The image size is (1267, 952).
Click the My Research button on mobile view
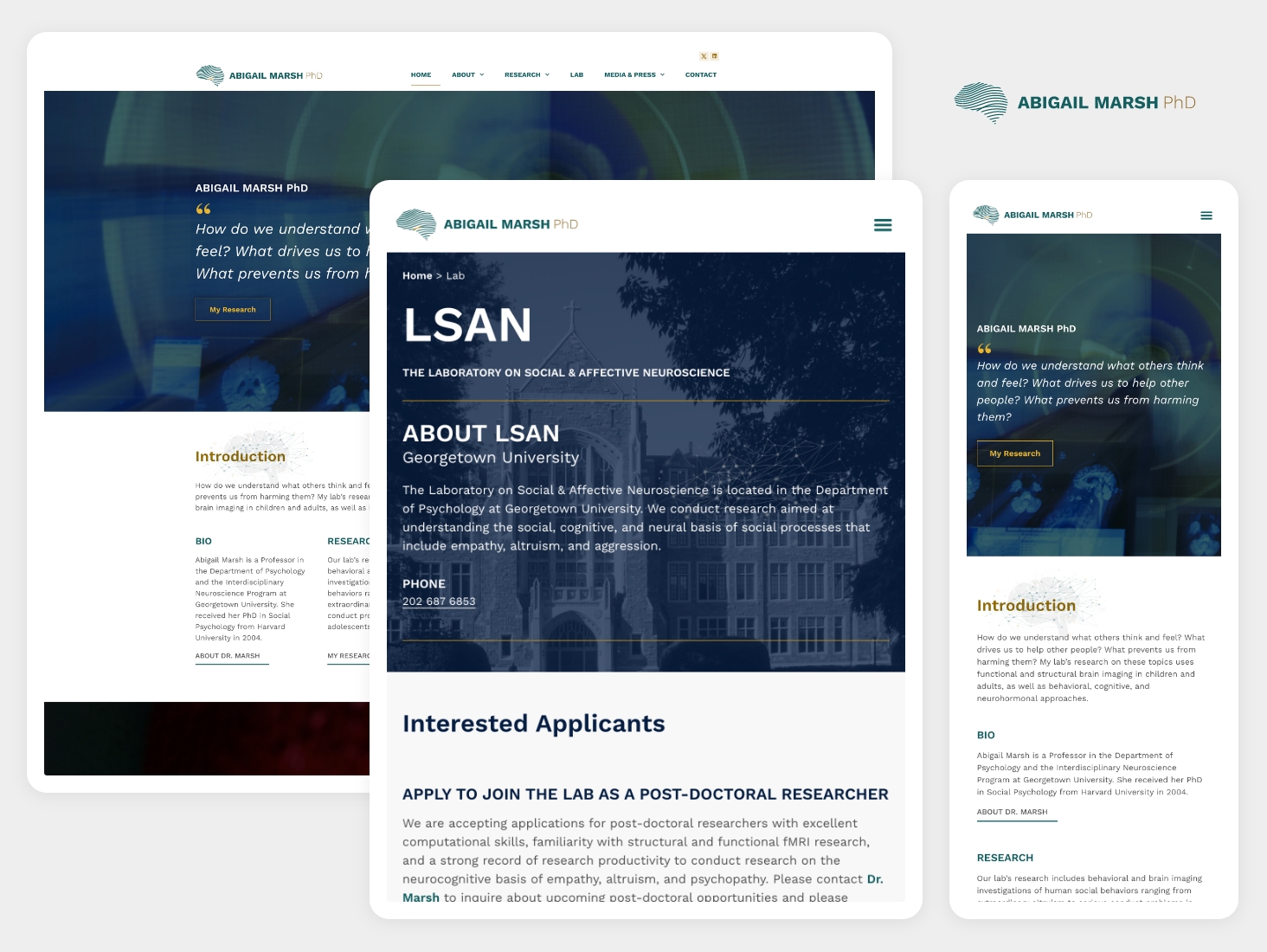click(x=1014, y=453)
